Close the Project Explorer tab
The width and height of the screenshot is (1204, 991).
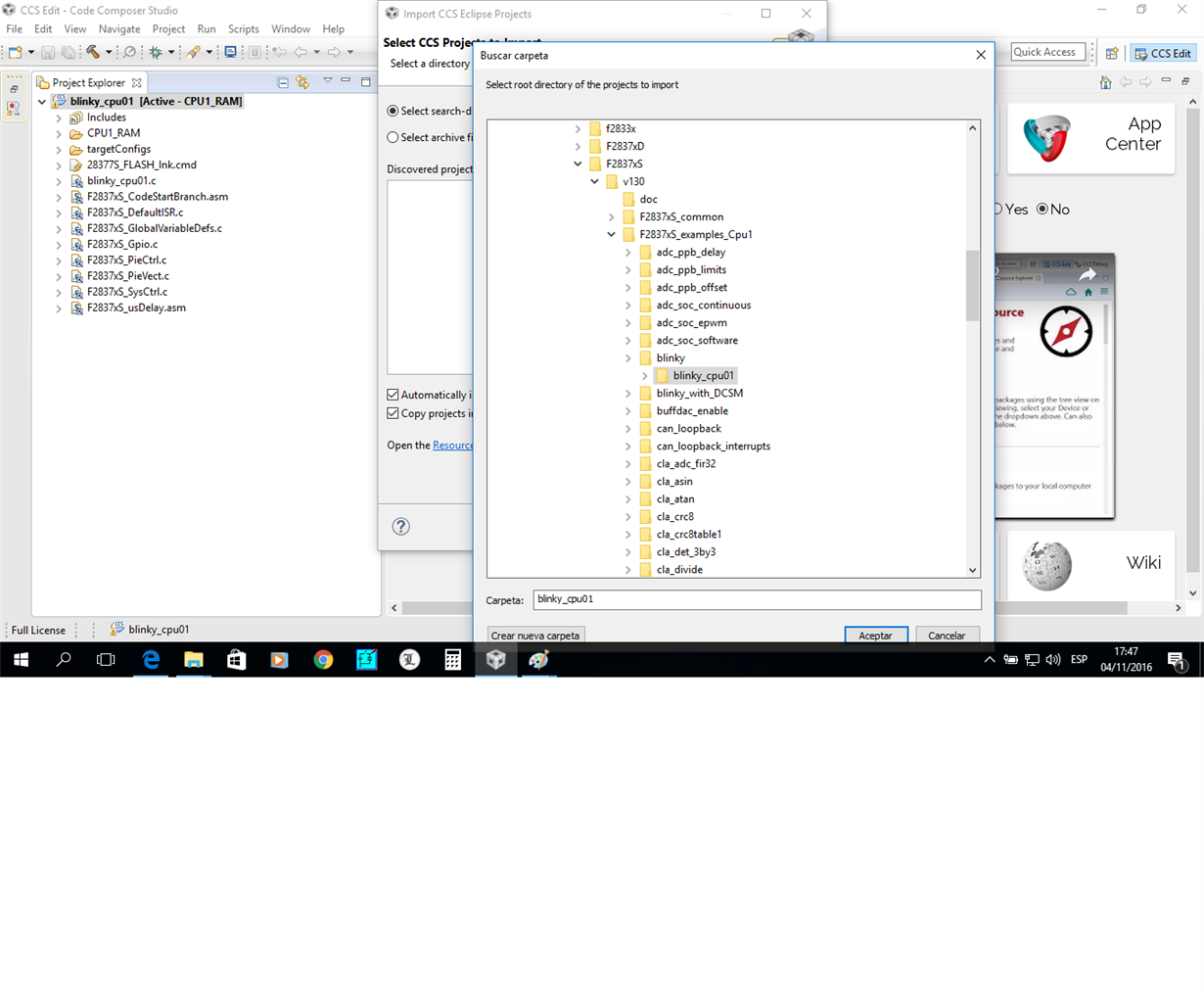tap(137, 83)
